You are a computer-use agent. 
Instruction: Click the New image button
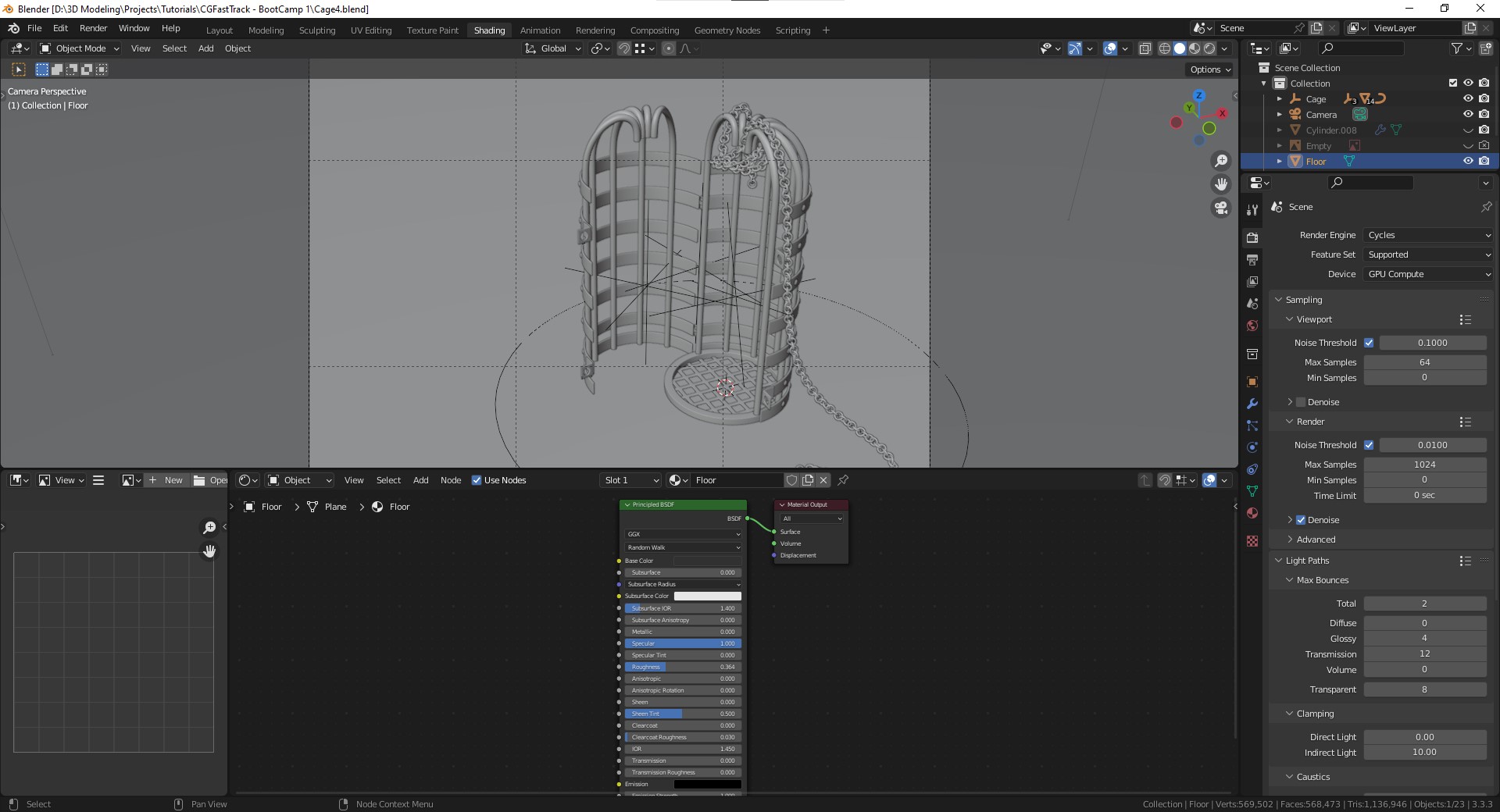click(166, 480)
